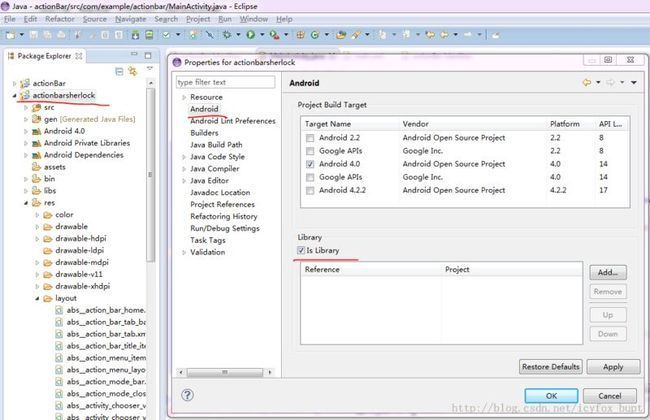Click the type filter text field
Image resolution: width=650 pixels, height=420 pixels.
[226, 82]
